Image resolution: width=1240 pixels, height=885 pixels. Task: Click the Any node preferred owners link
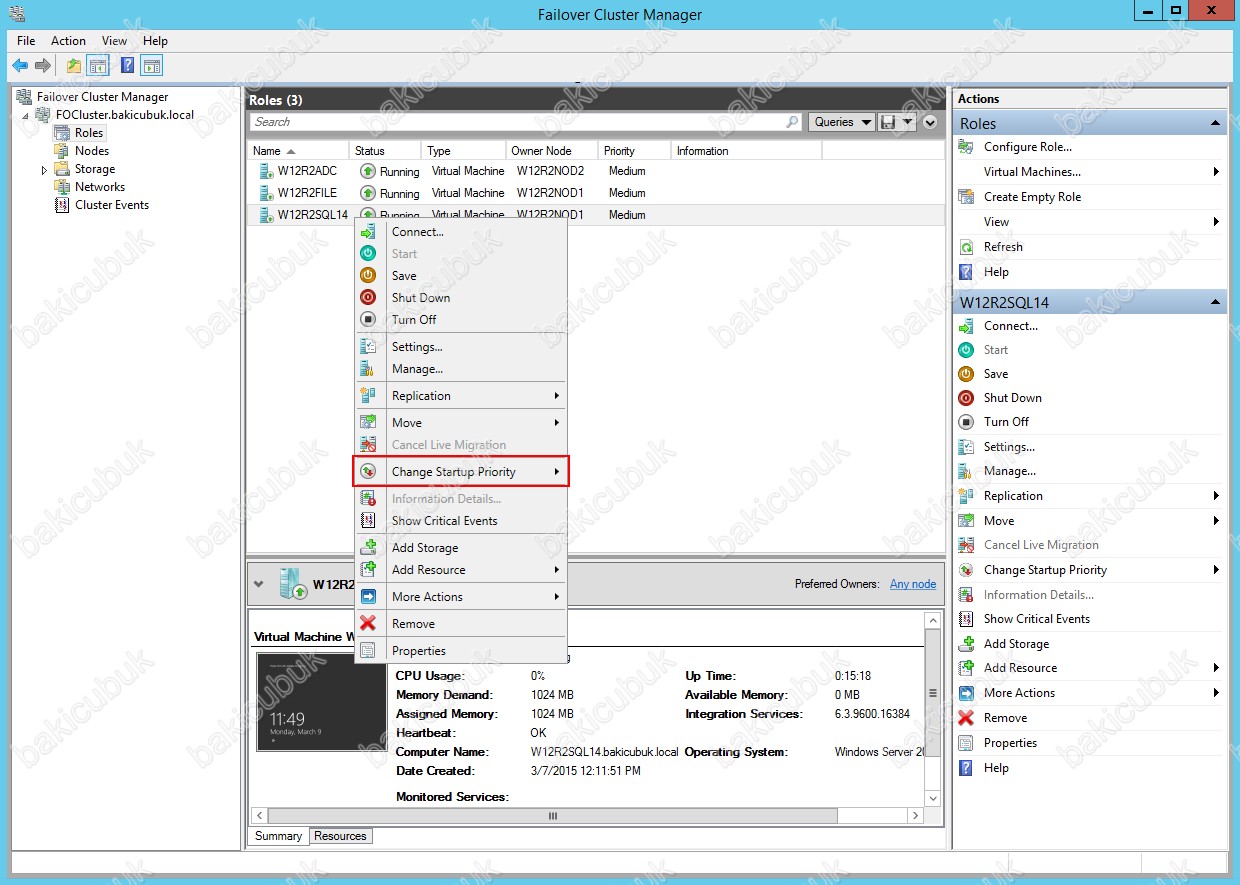click(913, 584)
